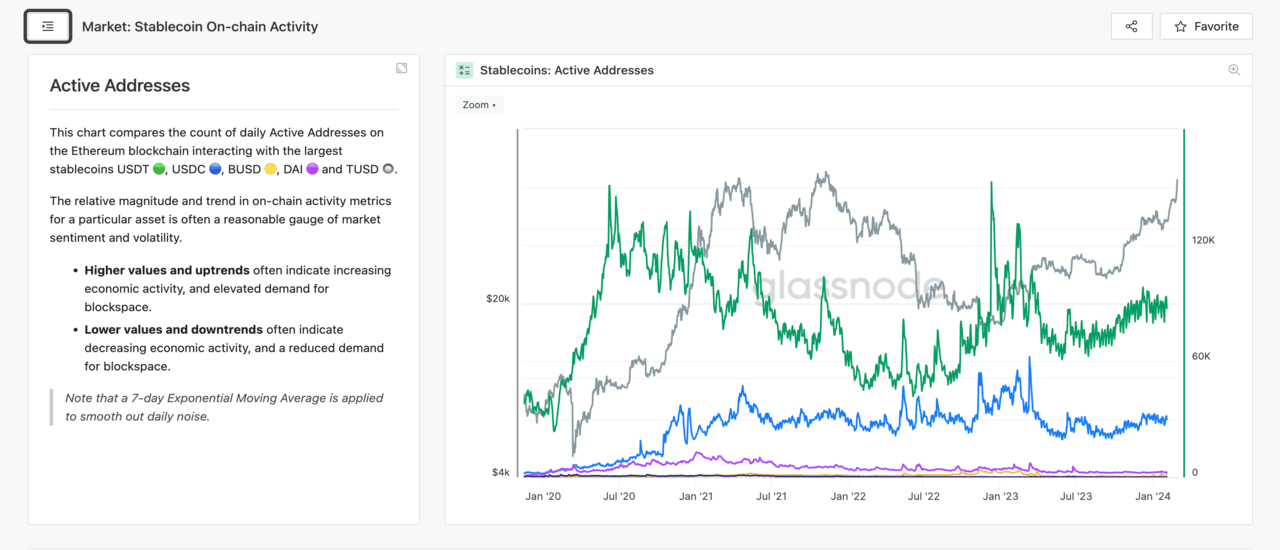Click the green USDT circle icon
Image resolution: width=1280 pixels, height=550 pixels.
pyautogui.click(x=159, y=170)
